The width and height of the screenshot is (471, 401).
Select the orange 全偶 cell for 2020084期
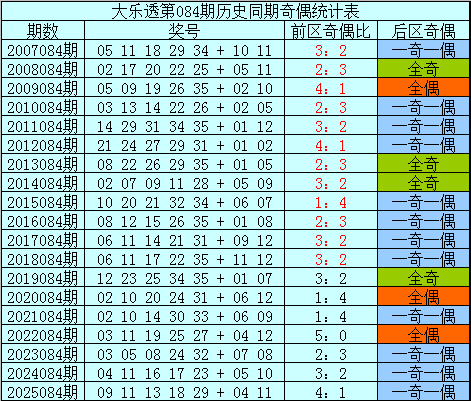coord(424,297)
